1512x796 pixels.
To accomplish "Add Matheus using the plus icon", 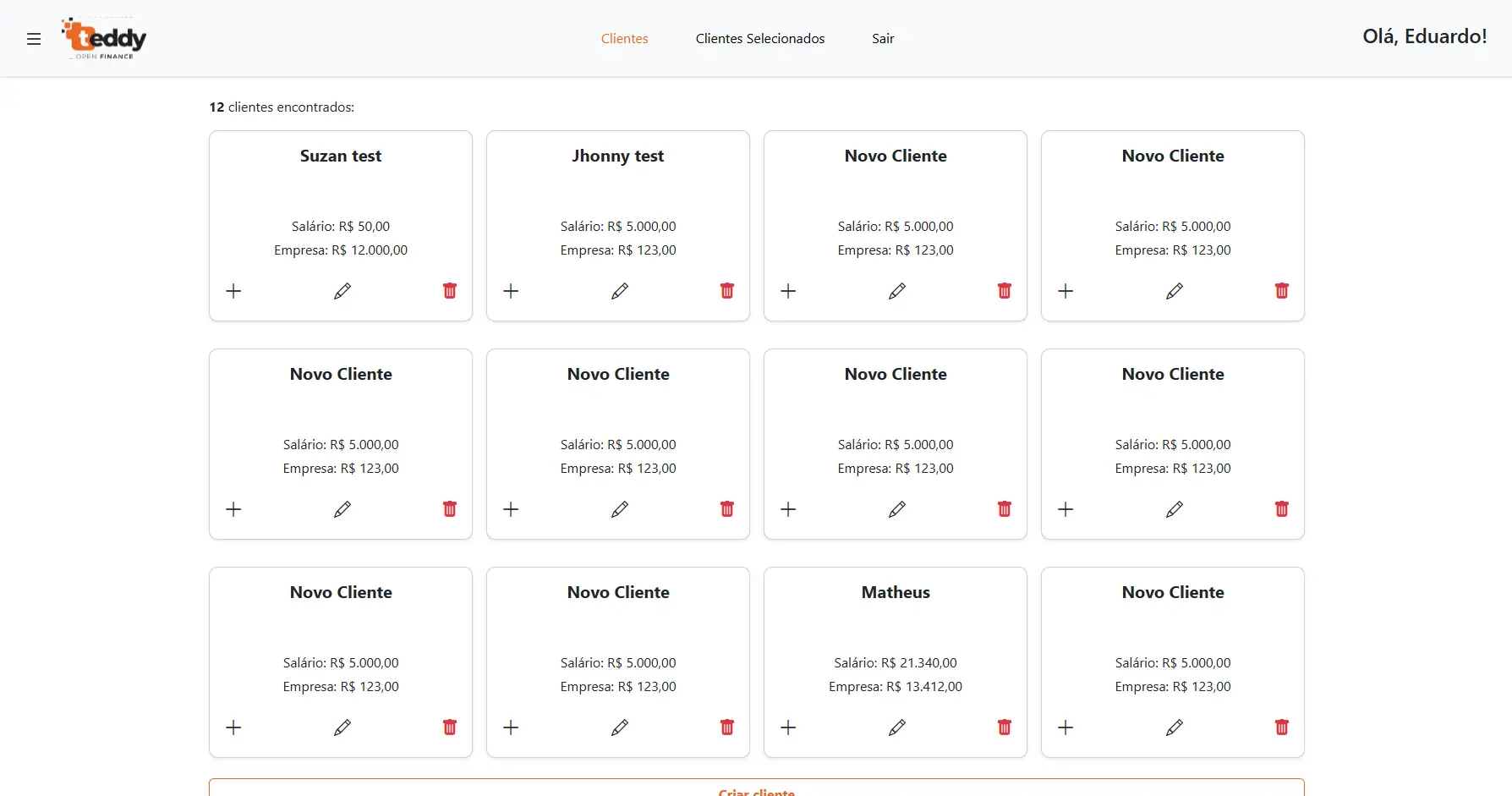I will [789, 727].
